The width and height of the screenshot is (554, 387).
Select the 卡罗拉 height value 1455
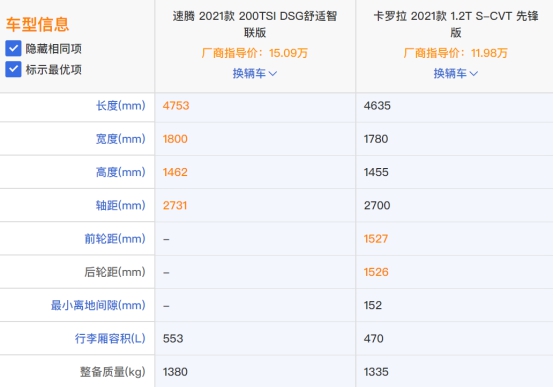click(x=376, y=172)
